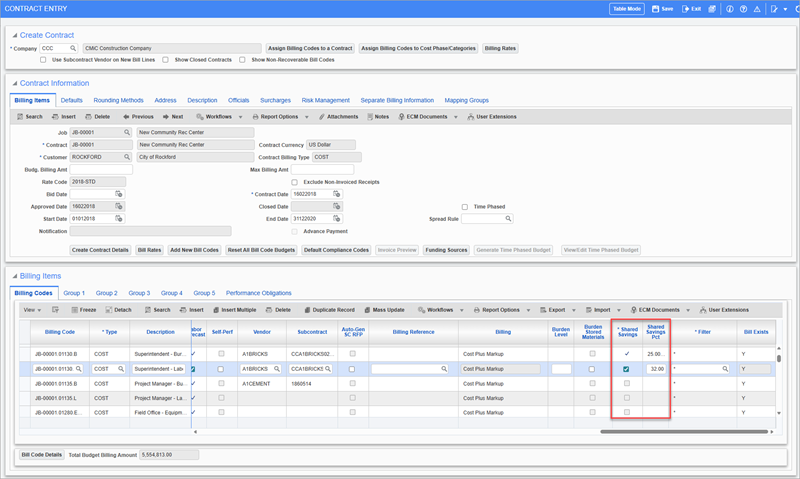Collapse the Contract Information section
Screen dimensions: 800x479
15,83
